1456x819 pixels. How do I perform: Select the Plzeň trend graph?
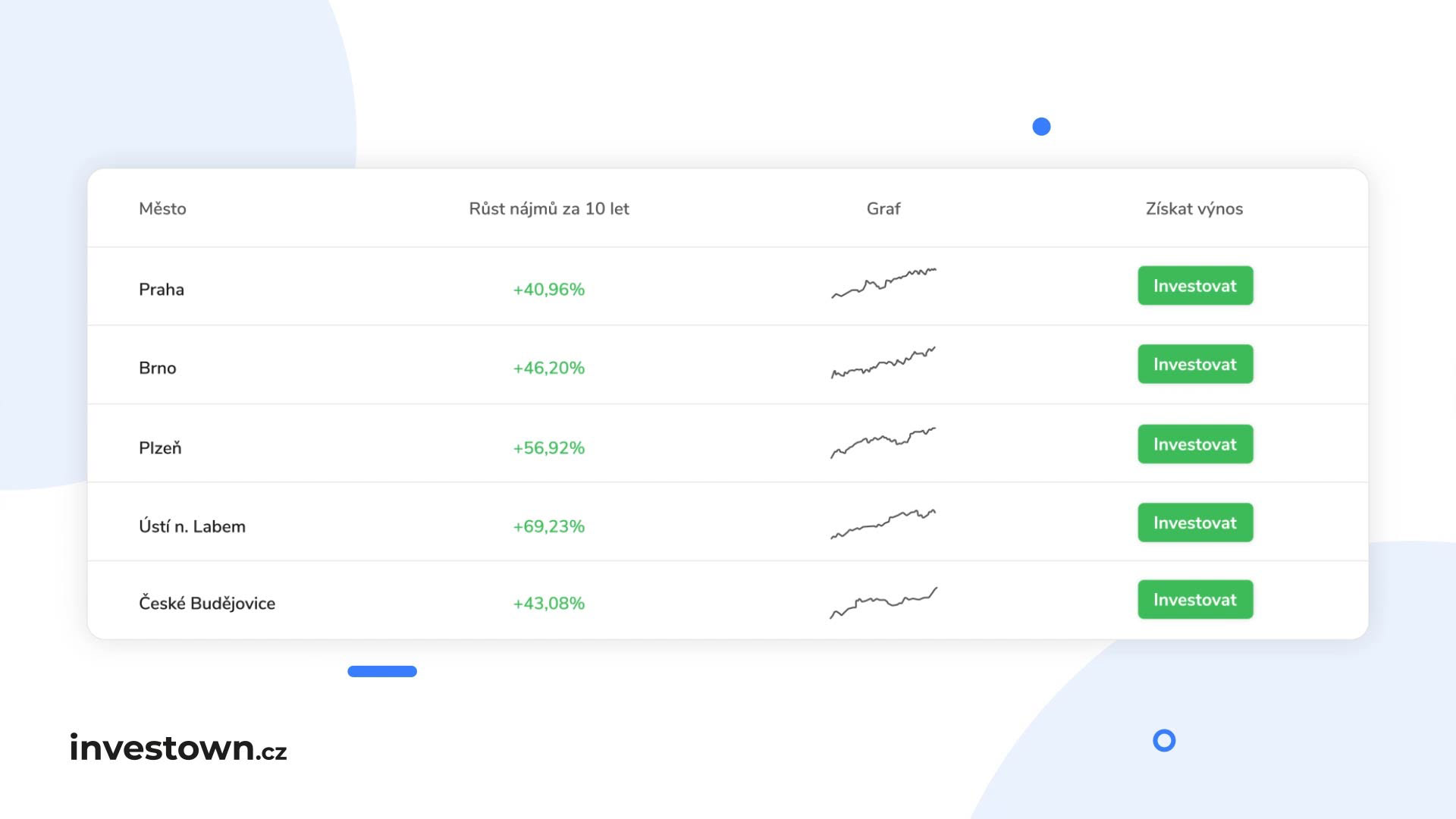[x=883, y=442]
